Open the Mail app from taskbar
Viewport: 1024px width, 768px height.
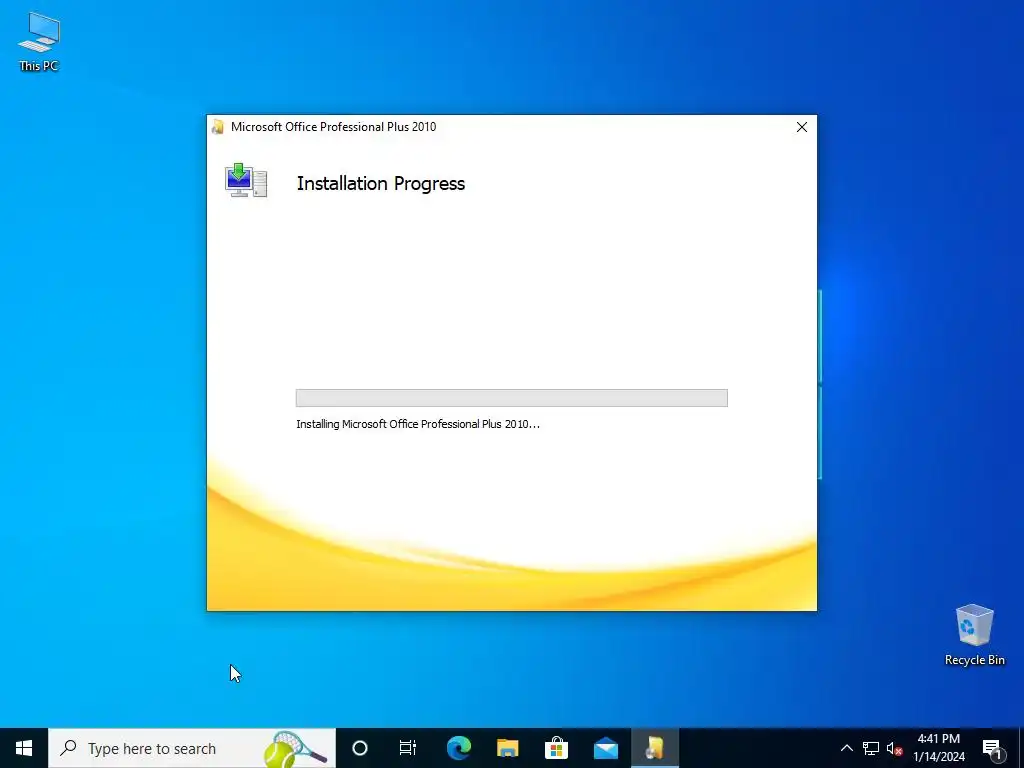605,748
